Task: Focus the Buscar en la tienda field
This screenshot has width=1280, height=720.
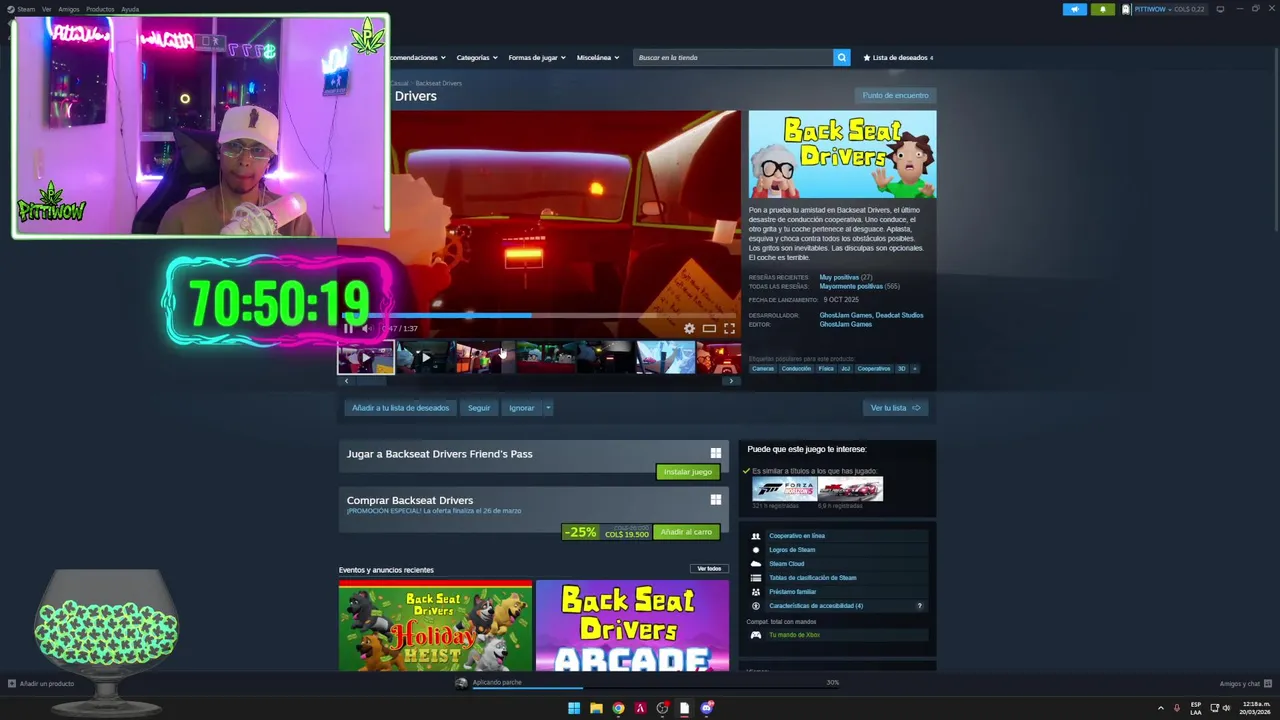Action: click(734, 58)
